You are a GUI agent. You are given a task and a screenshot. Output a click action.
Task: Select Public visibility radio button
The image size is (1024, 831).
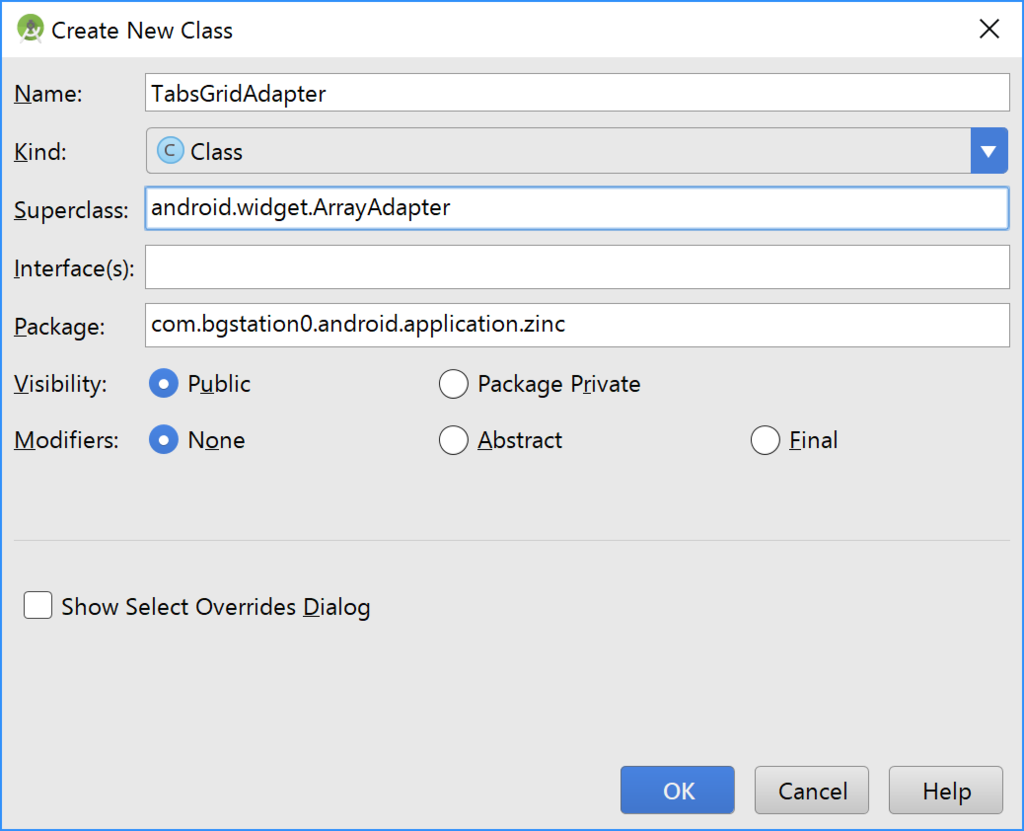point(163,384)
